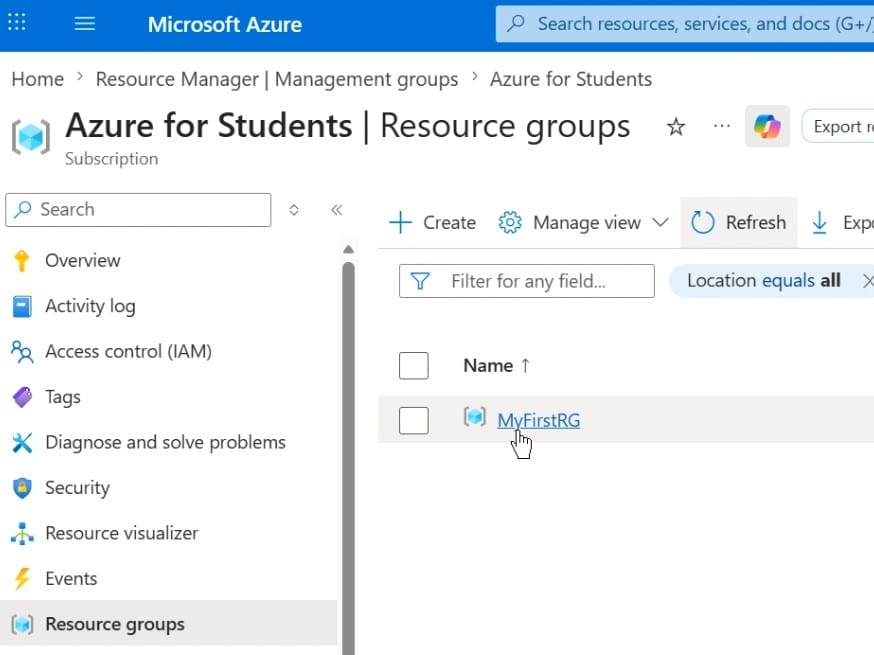The image size is (874, 655).
Task: Open the Manage view dropdown
Action: [583, 222]
